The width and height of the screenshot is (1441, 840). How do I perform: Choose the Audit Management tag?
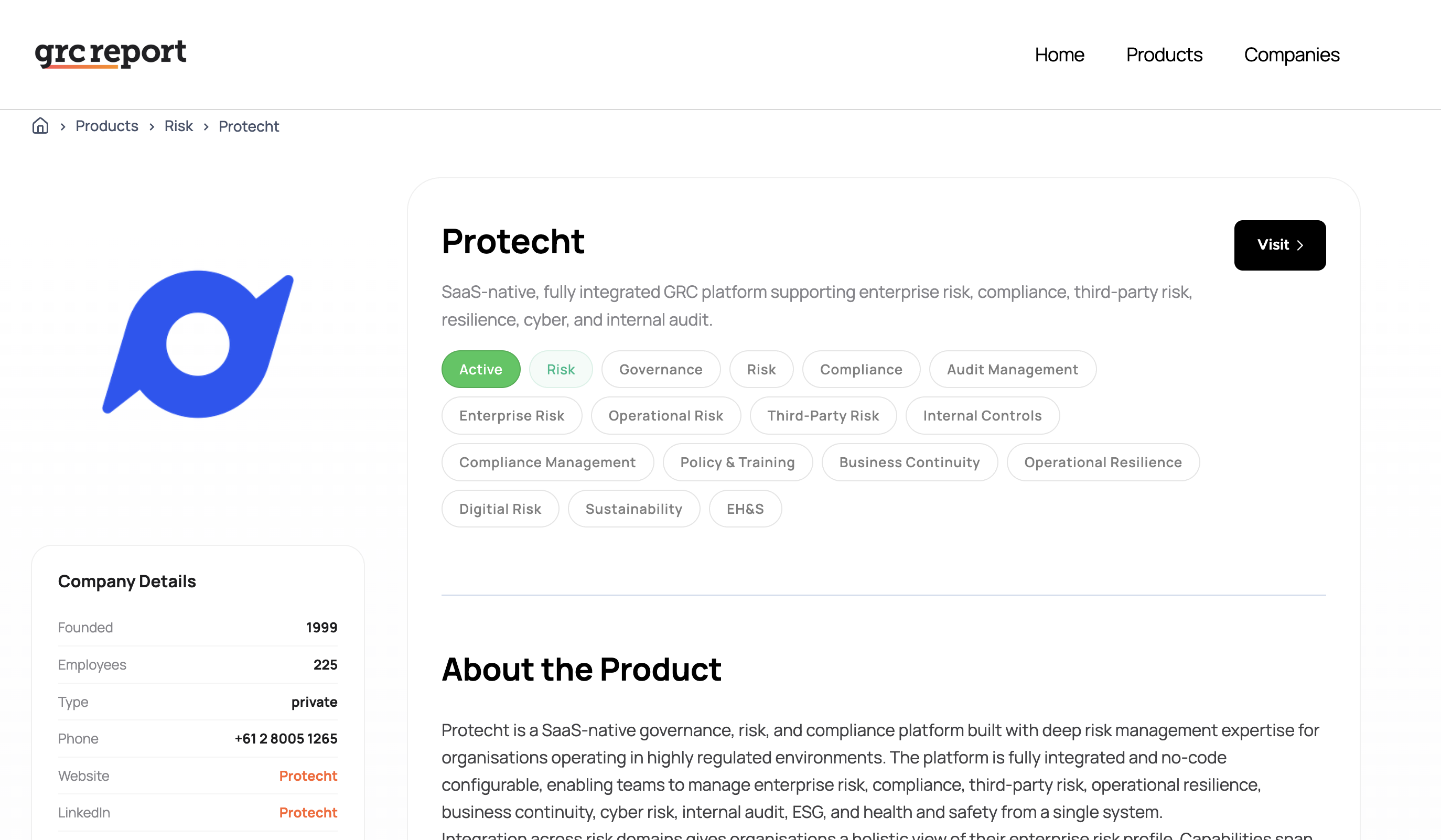[1013, 369]
